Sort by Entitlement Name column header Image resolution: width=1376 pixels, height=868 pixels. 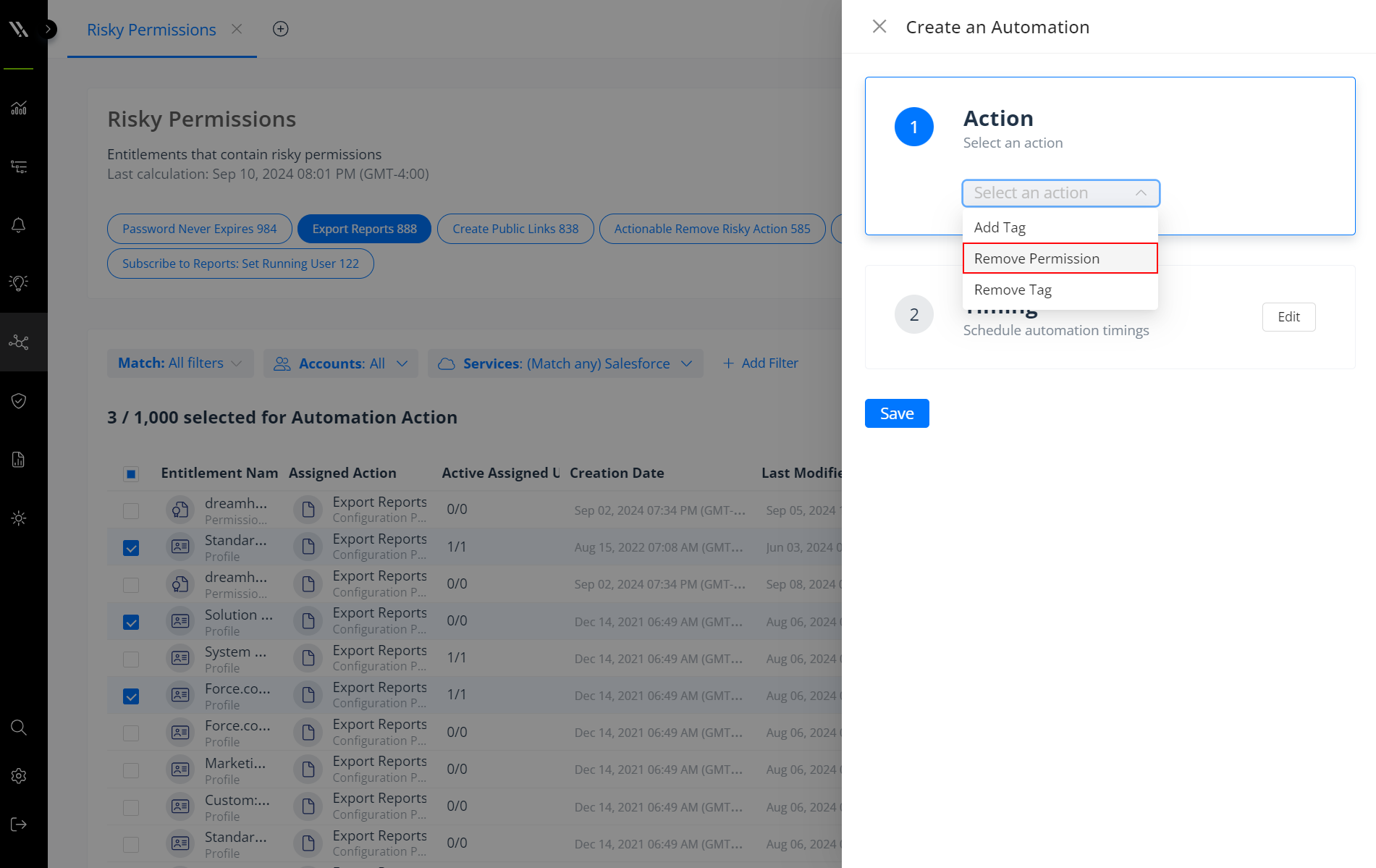(219, 473)
